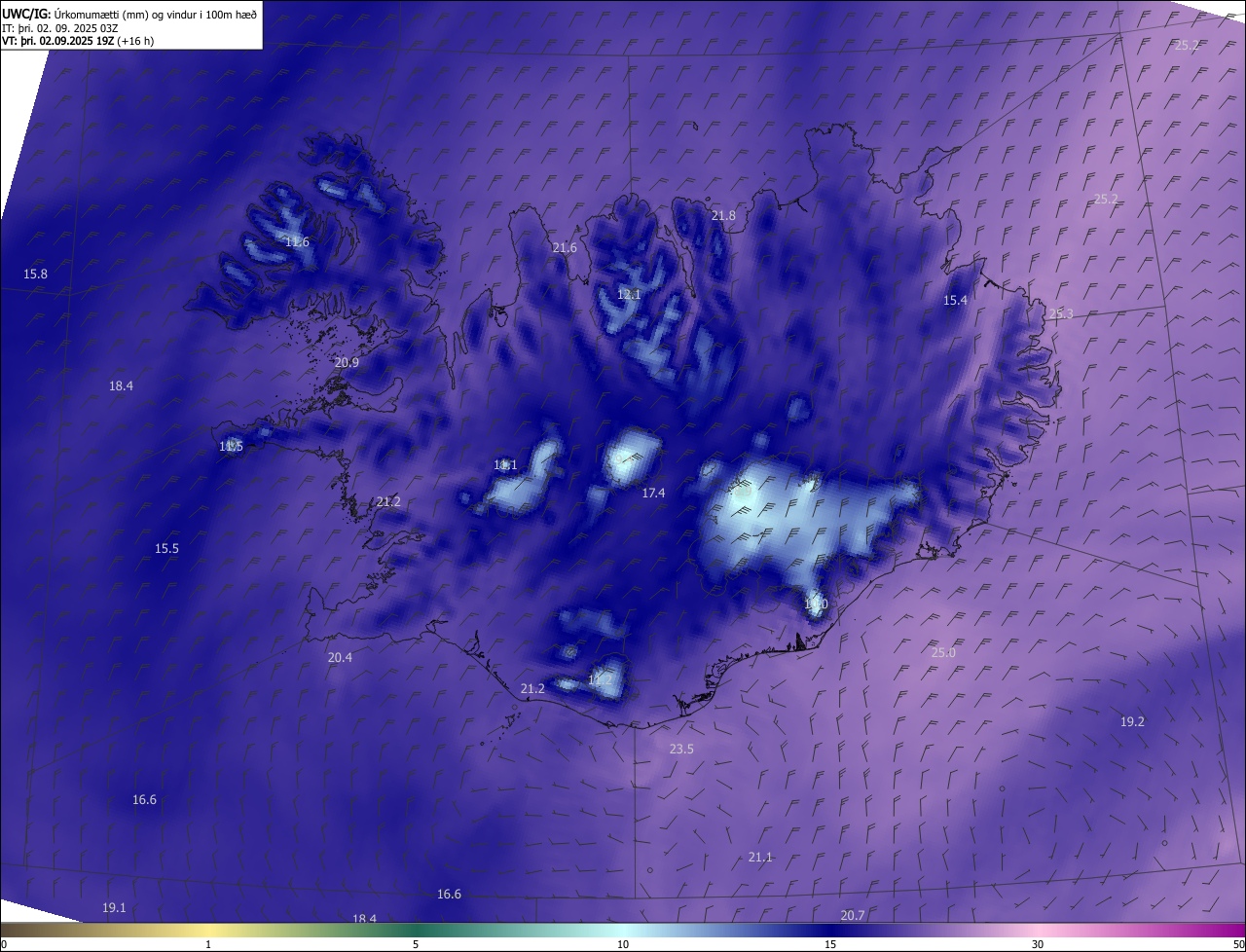Pick the 15.4 value in the northeast
The width and height of the screenshot is (1246, 952).
[x=955, y=301]
